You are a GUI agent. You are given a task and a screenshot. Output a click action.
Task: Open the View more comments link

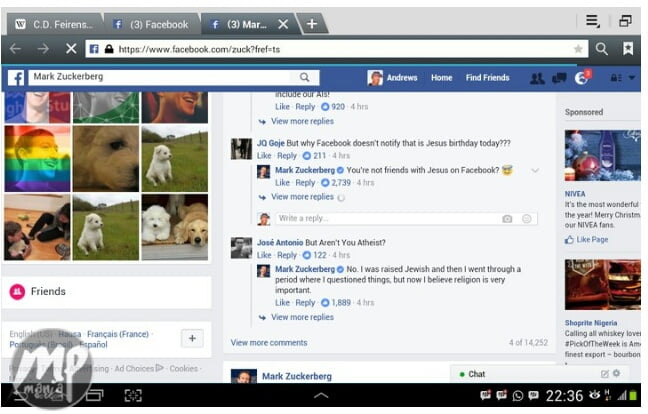269,343
